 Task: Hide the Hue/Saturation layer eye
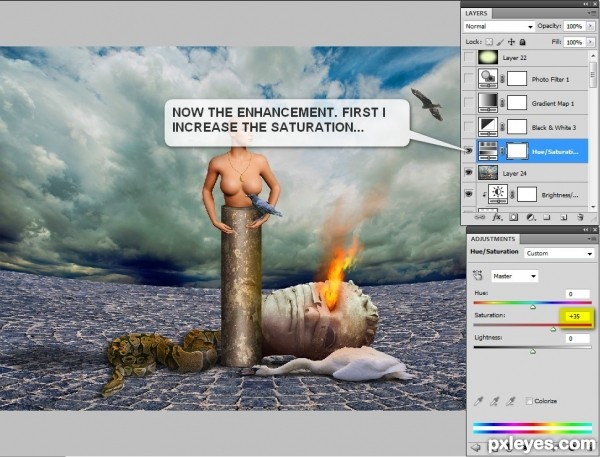pos(469,151)
